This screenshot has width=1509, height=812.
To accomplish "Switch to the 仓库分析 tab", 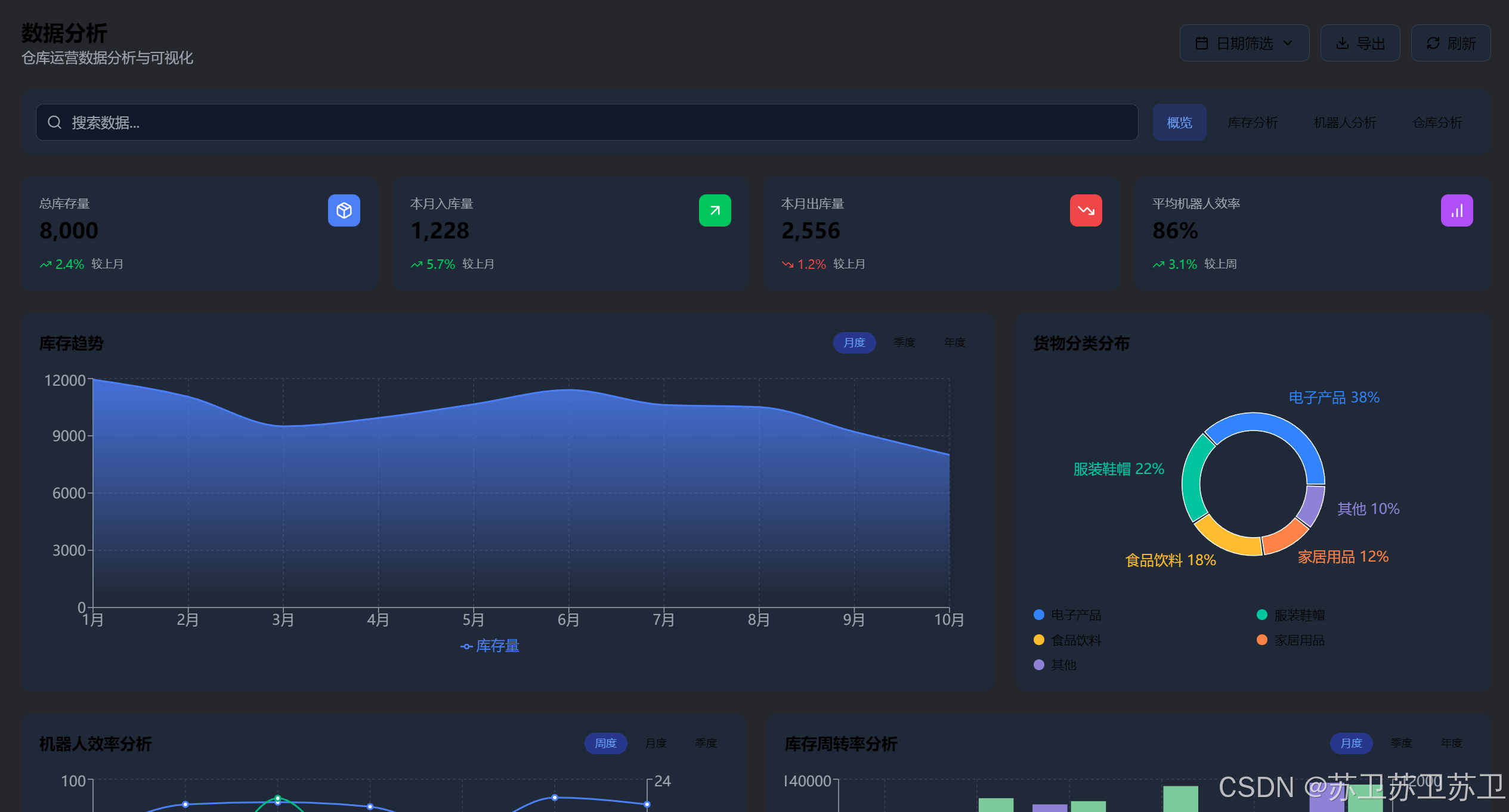I will 1437,123.
